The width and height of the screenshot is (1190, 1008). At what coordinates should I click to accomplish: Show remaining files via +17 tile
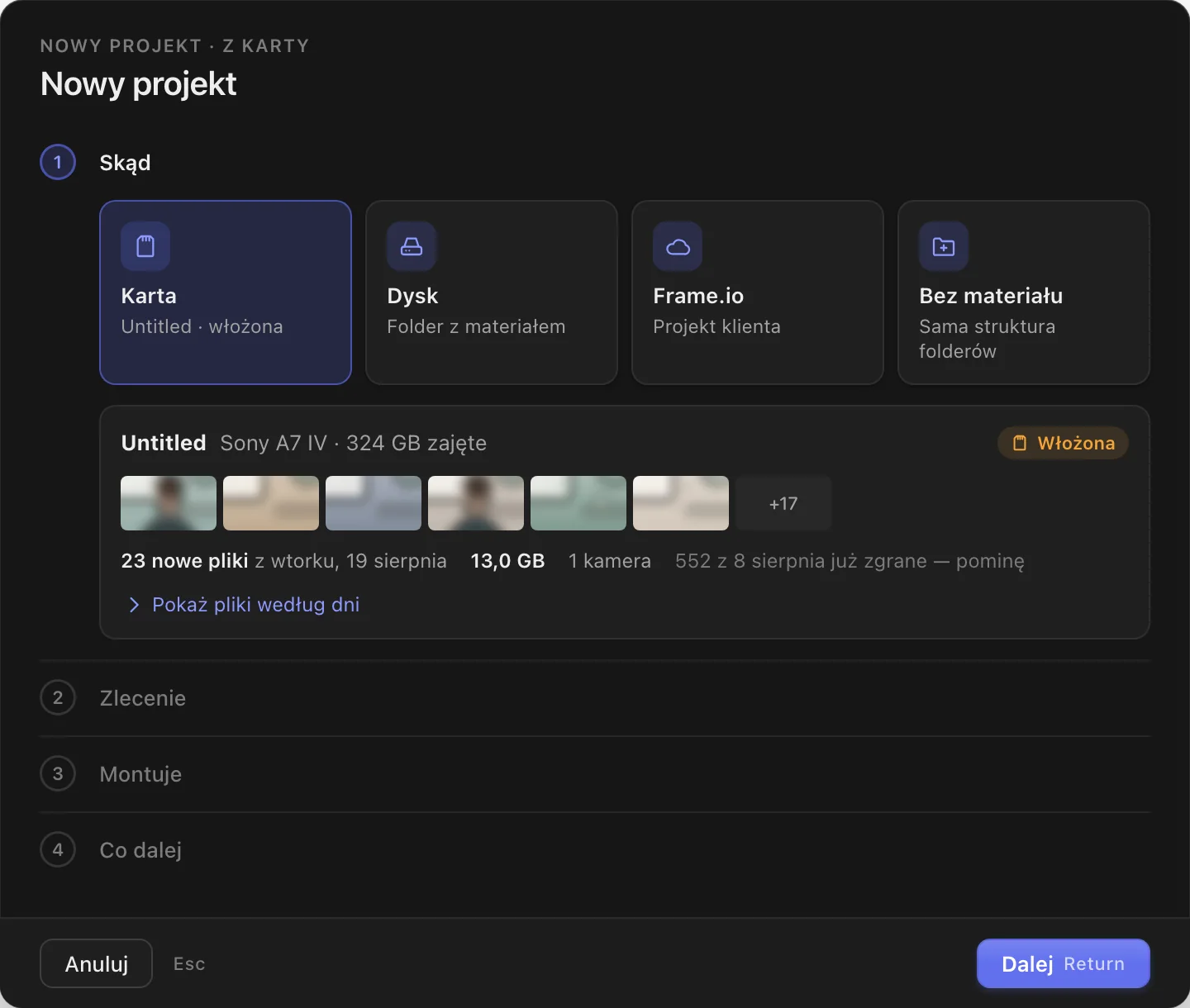783,503
